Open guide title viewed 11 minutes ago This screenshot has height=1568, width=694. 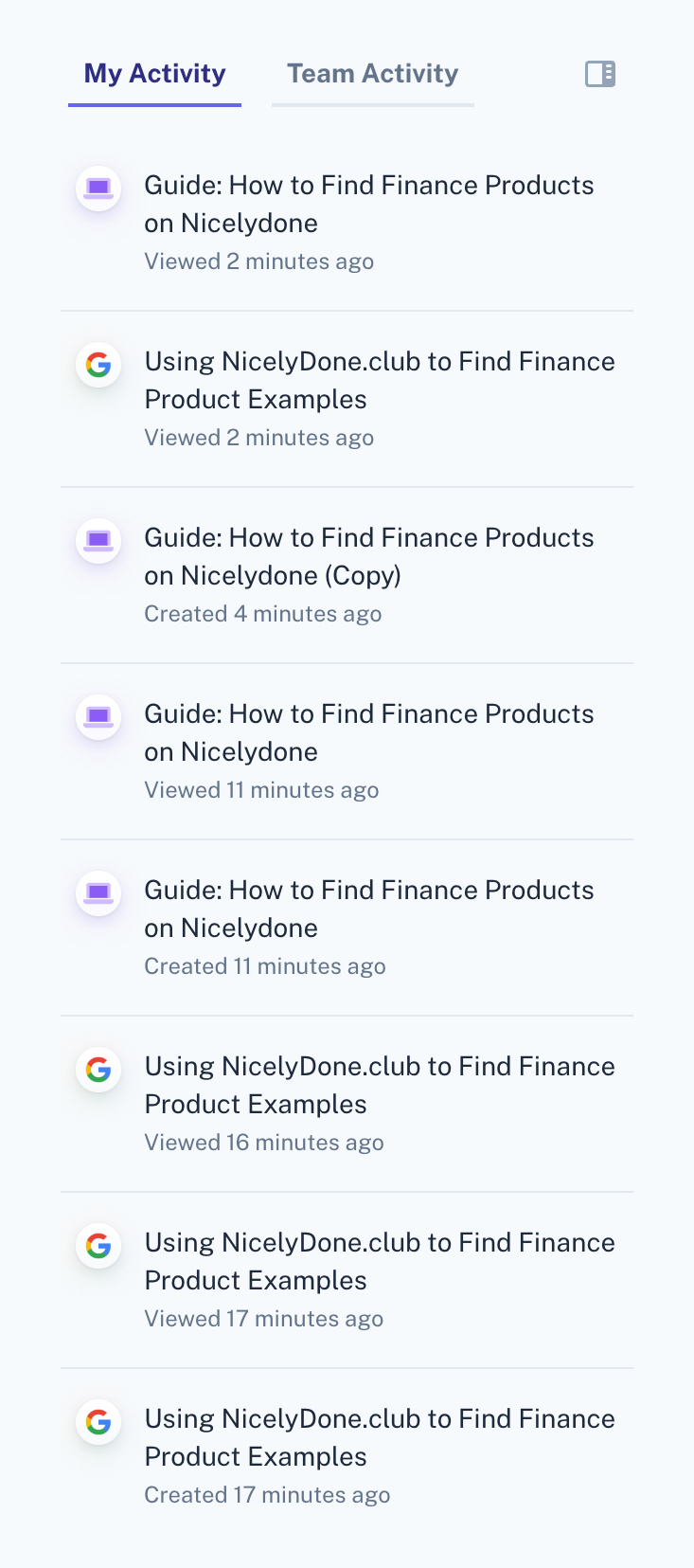(x=368, y=732)
